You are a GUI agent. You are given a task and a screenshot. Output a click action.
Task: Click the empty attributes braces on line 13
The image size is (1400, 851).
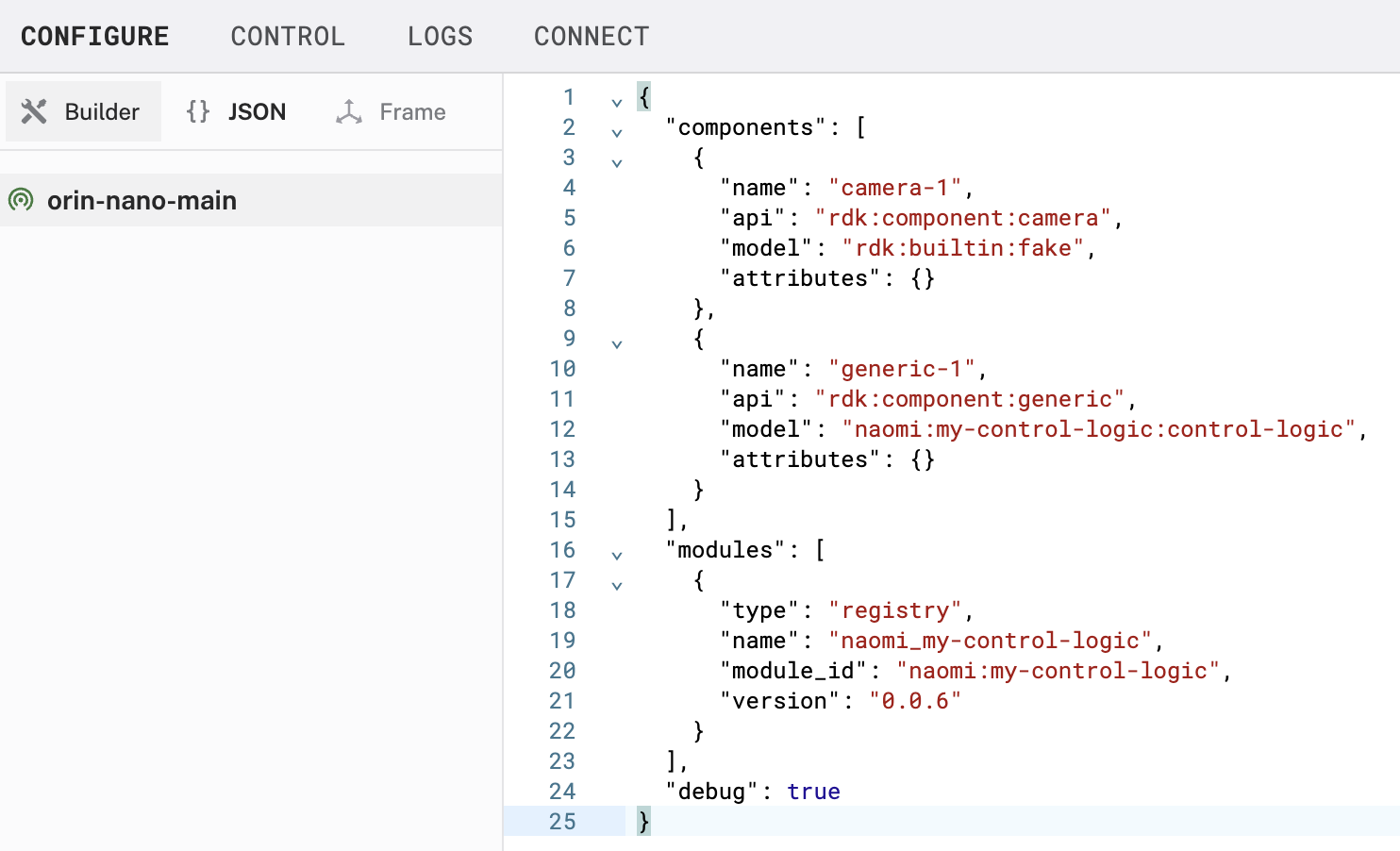click(x=923, y=459)
